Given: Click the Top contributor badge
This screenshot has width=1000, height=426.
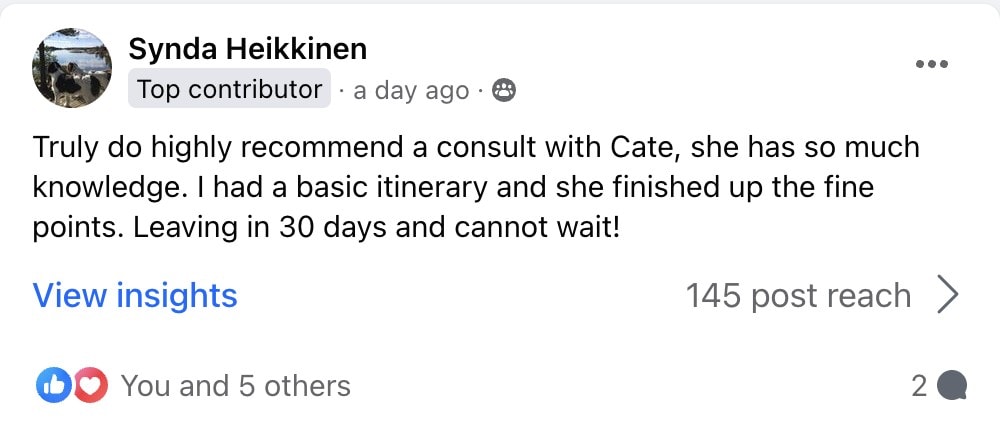Looking at the screenshot, I should coord(230,89).
